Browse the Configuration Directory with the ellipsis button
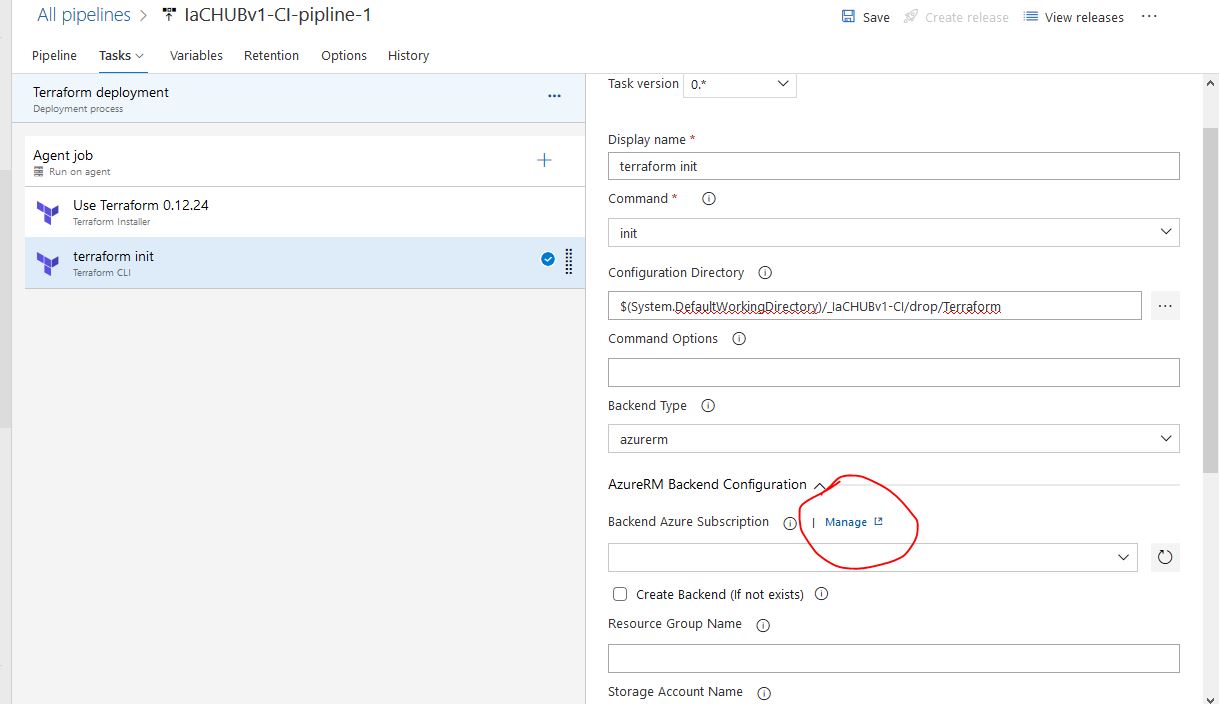The height and width of the screenshot is (704, 1219). [x=1164, y=305]
